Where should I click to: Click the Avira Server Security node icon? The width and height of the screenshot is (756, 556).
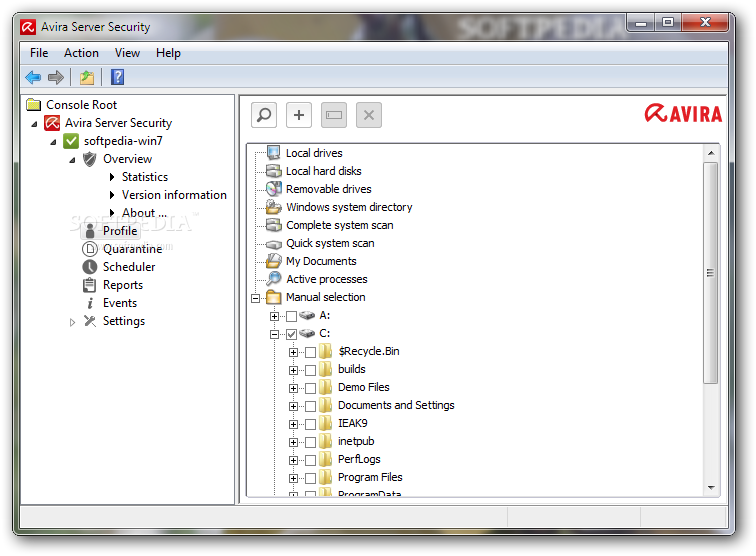coord(52,123)
